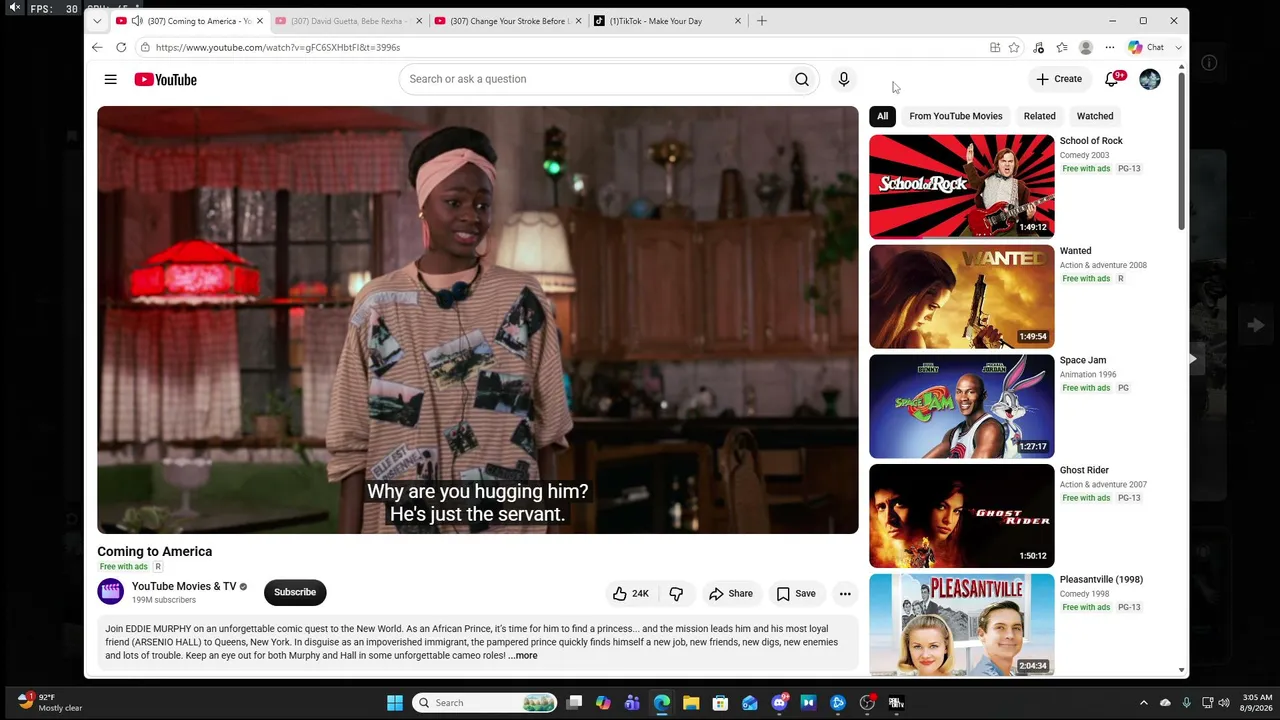The width and height of the screenshot is (1280, 720).
Task: Dislike the video with thumbs down
Action: (677, 594)
